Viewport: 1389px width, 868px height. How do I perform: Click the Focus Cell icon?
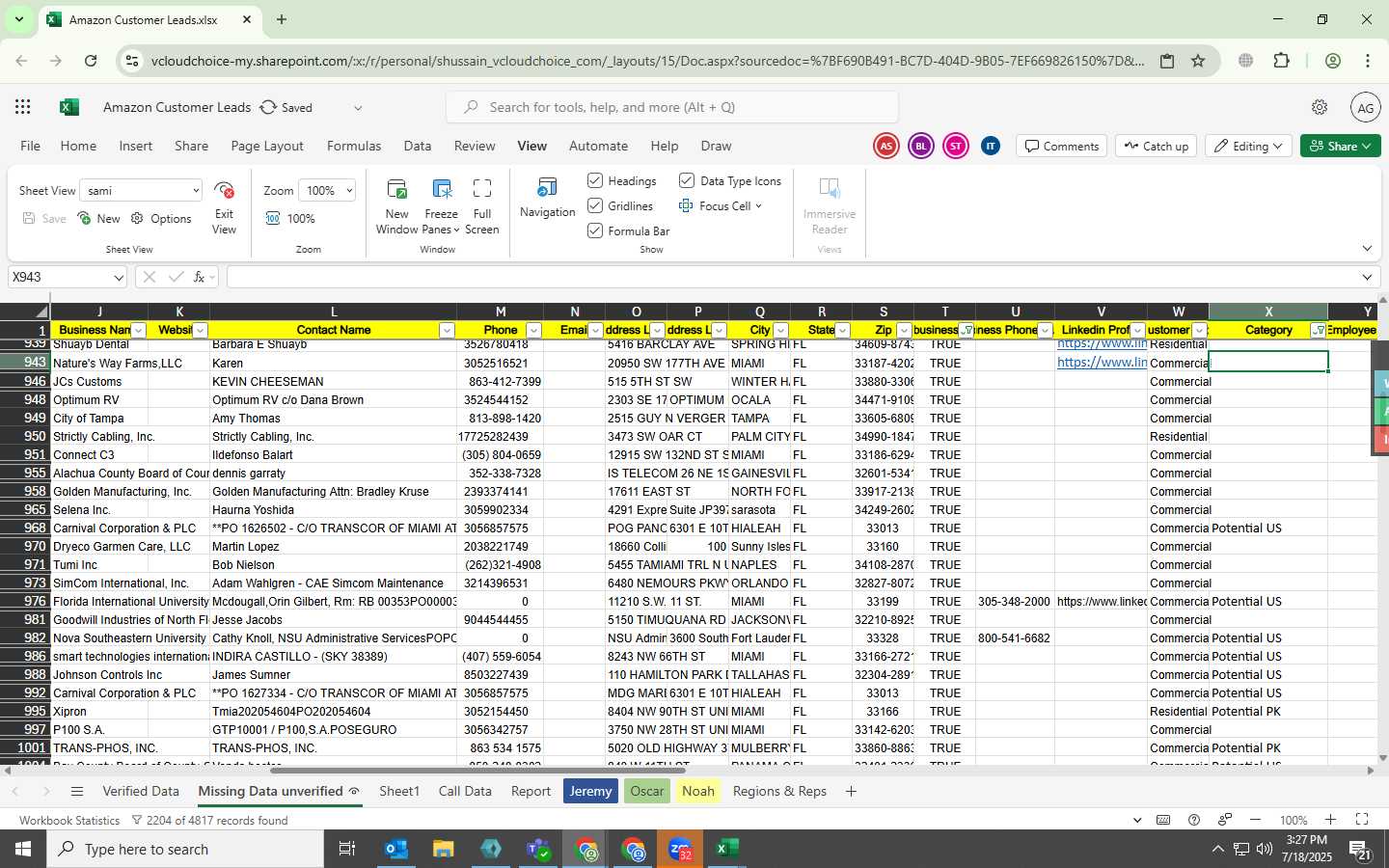[686, 205]
